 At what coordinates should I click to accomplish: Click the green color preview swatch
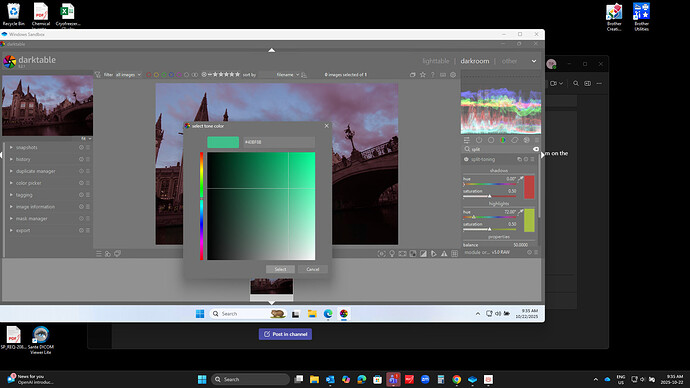tap(223, 142)
